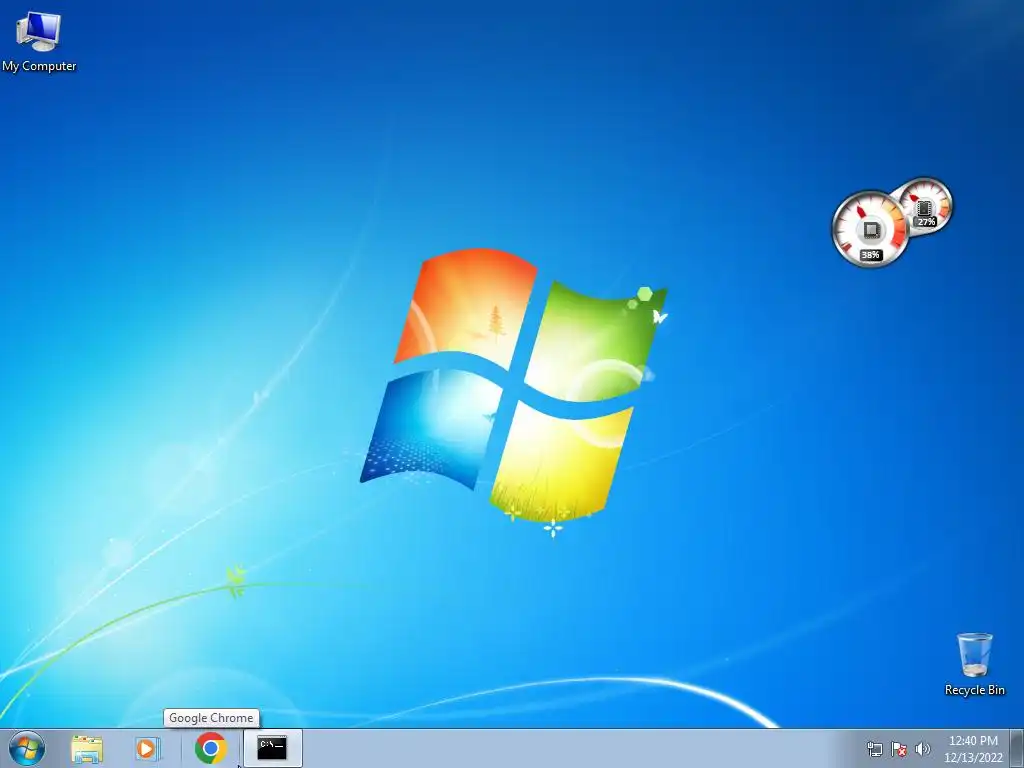
Task: Click the Show Desktop button at taskbar end
Action: coord(1016,748)
